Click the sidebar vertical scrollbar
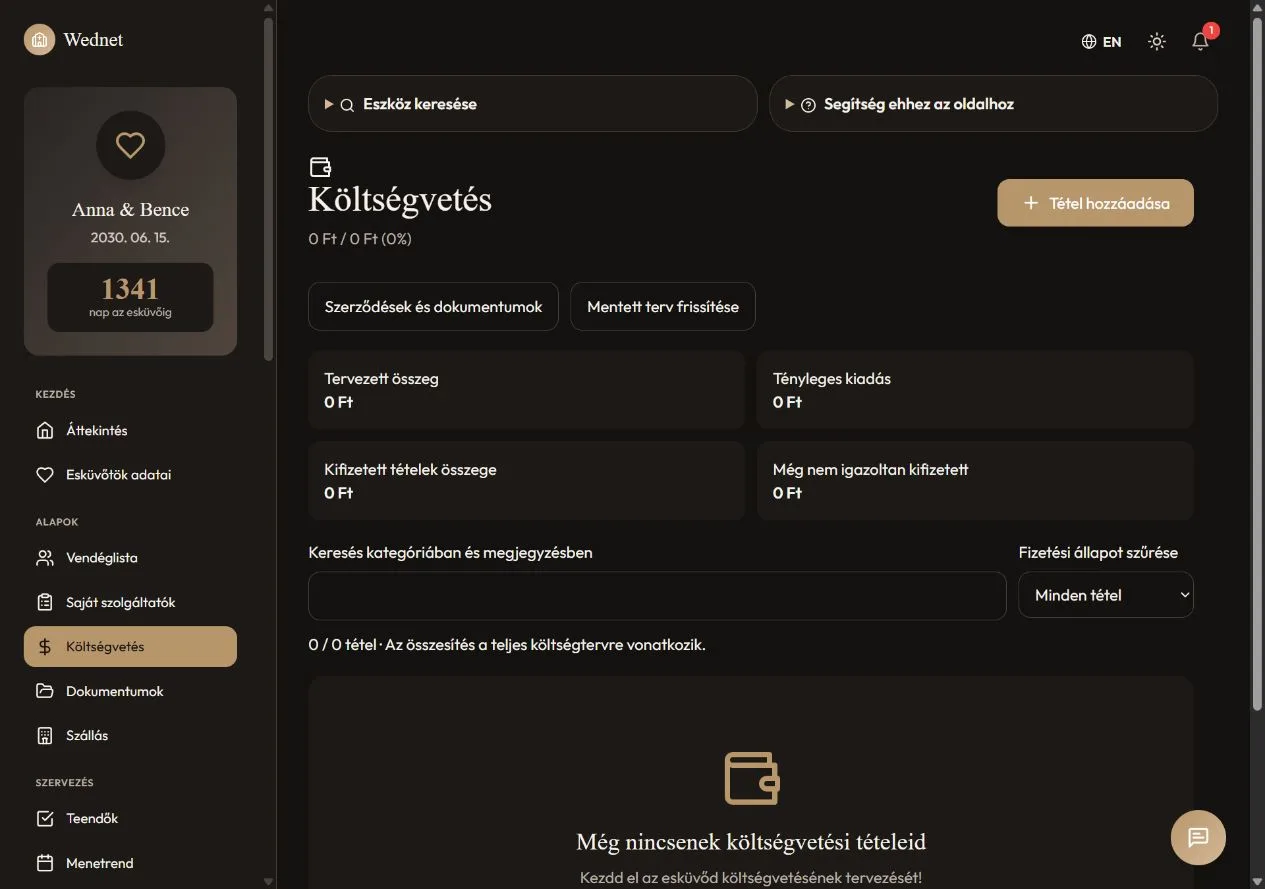 tap(268, 188)
